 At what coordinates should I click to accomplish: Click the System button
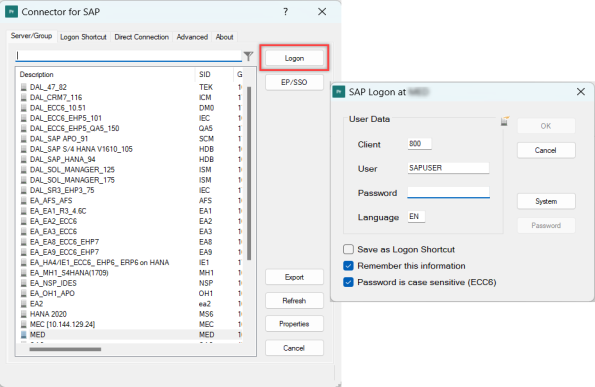pyautogui.click(x=546, y=201)
